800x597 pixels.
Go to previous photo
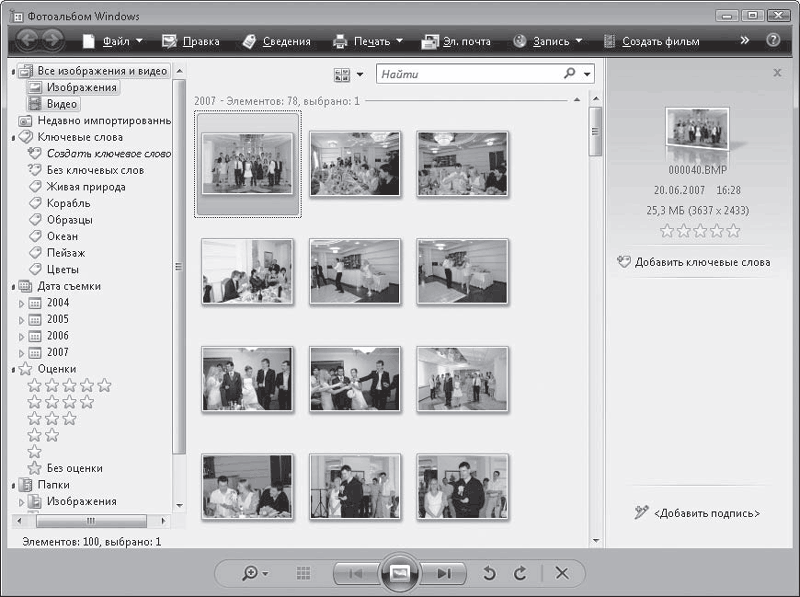354,573
